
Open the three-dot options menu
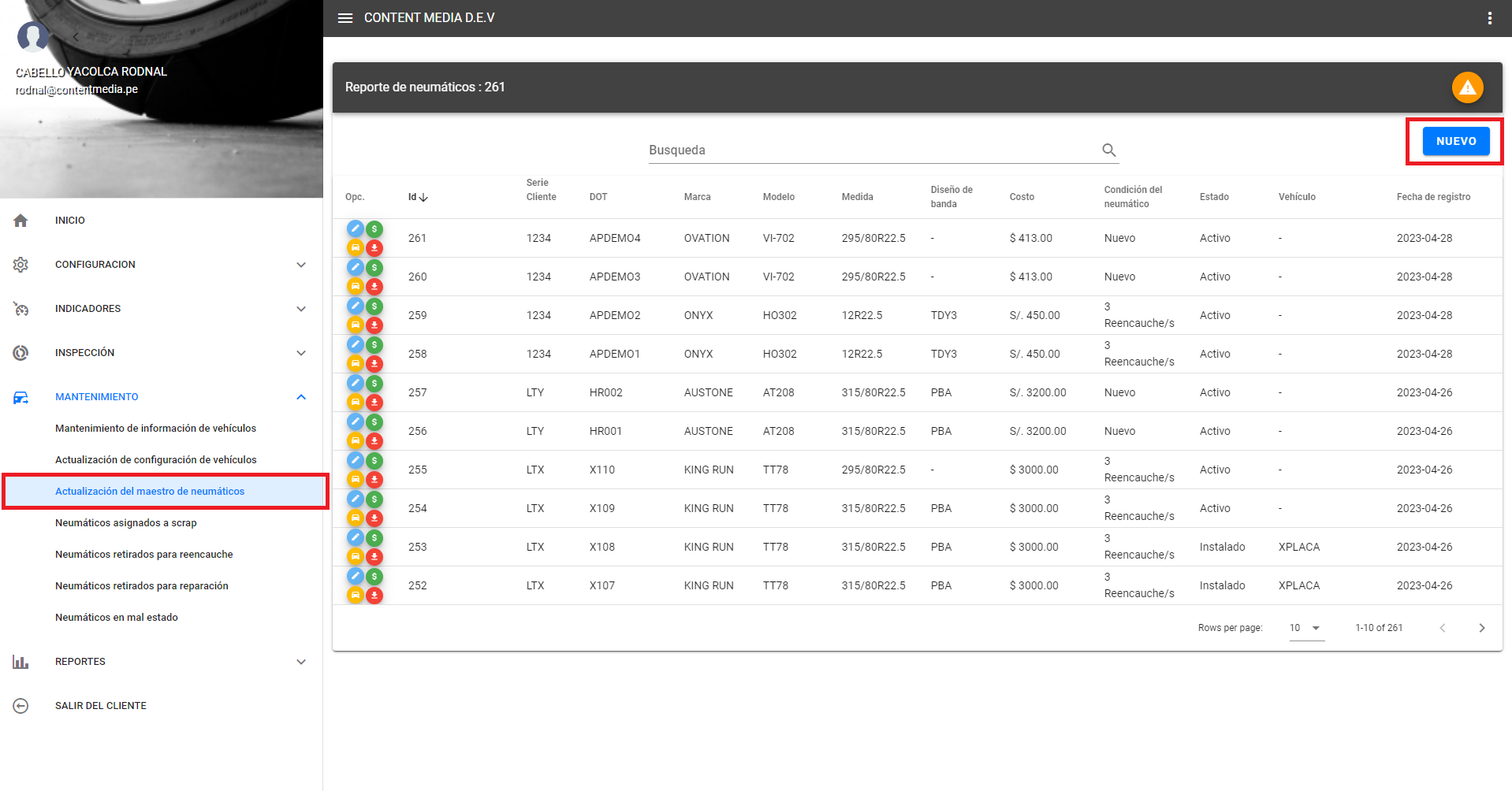tap(1489, 18)
